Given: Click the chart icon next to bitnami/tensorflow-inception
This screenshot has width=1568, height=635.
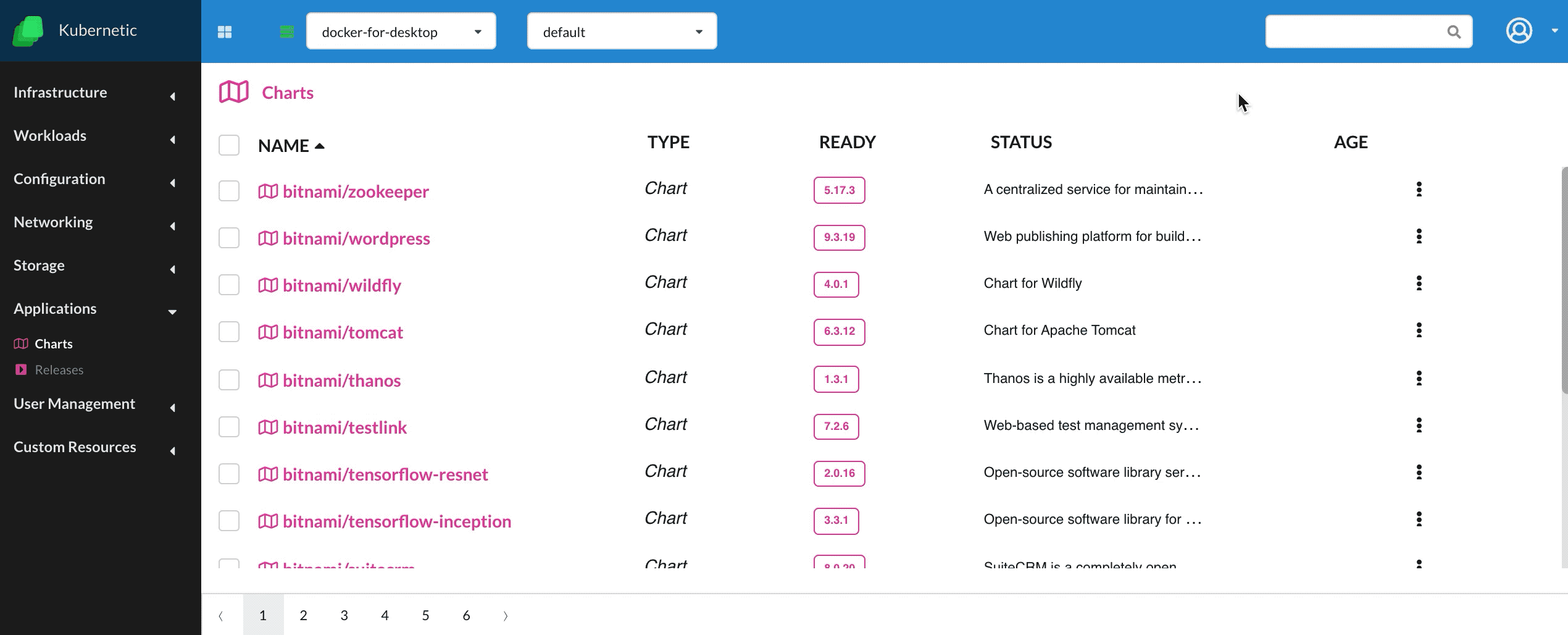Looking at the screenshot, I should click(x=268, y=521).
